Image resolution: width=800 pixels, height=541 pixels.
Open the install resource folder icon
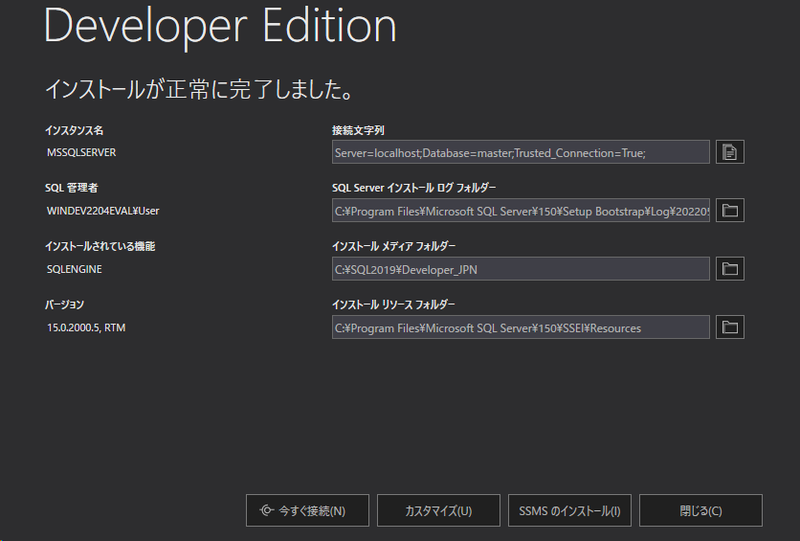(x=730, y=327)
